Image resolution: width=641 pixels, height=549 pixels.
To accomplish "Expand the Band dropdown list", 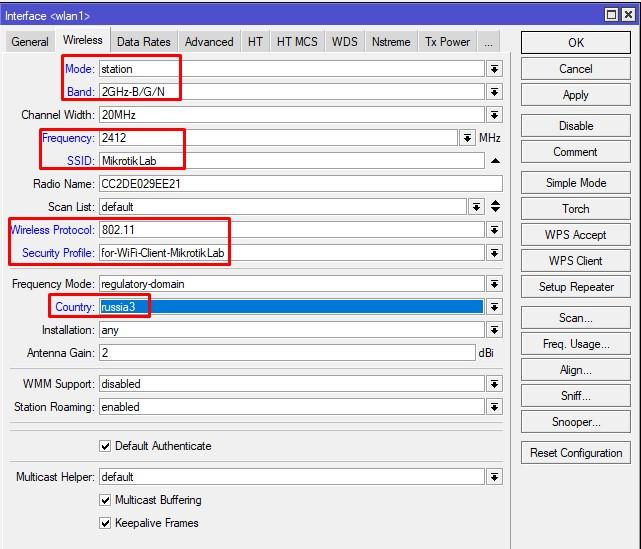I will click(x=494, y=92).
